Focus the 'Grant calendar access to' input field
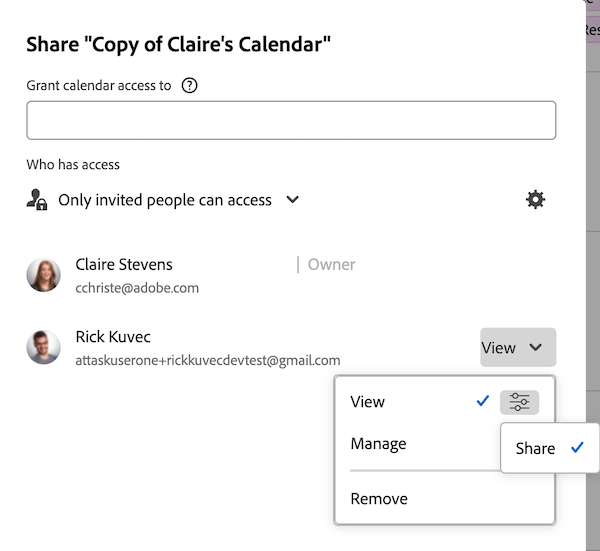 pos(291,120)
